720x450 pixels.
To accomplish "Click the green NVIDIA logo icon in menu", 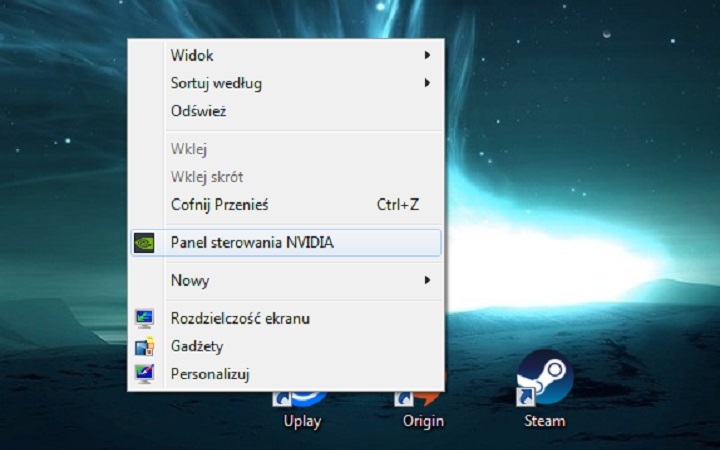I will (145, 242).
